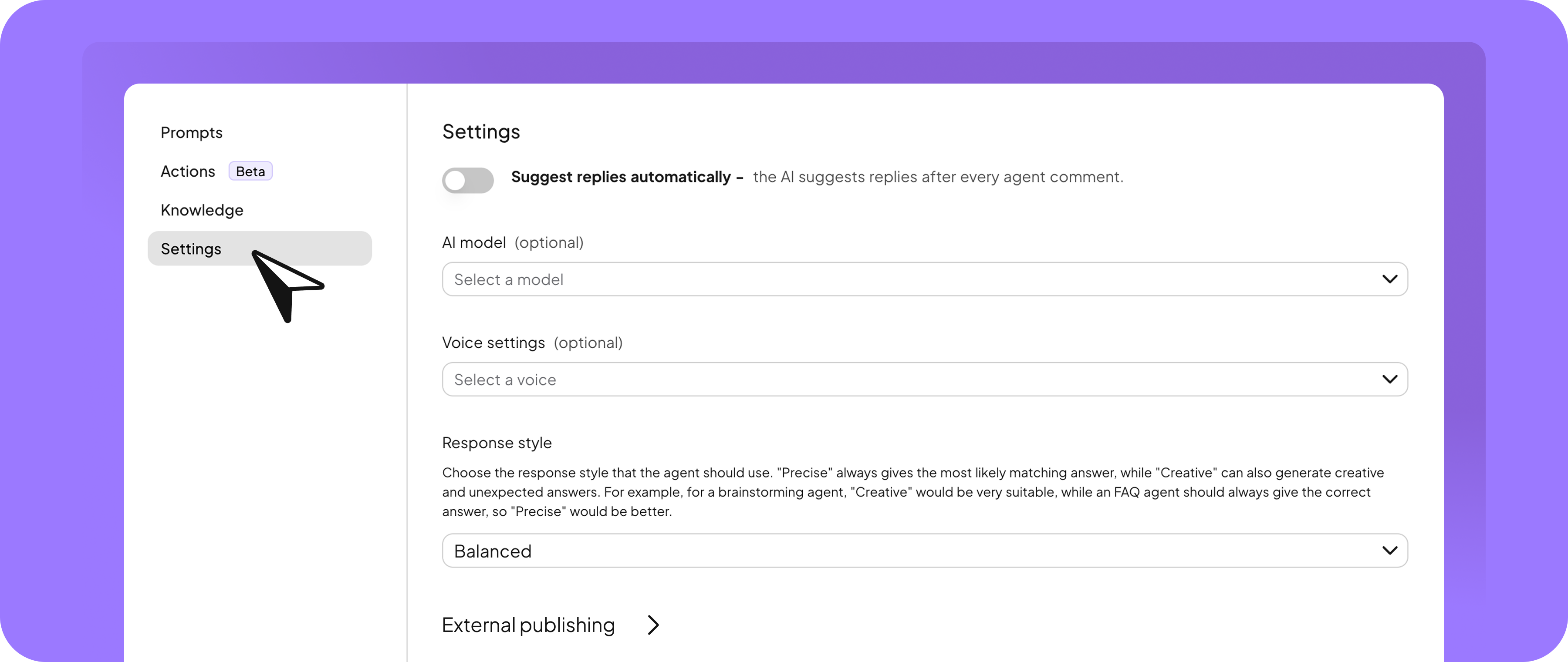
Task: Click the chevron arrow of voice field
Action: [1389, 380]
